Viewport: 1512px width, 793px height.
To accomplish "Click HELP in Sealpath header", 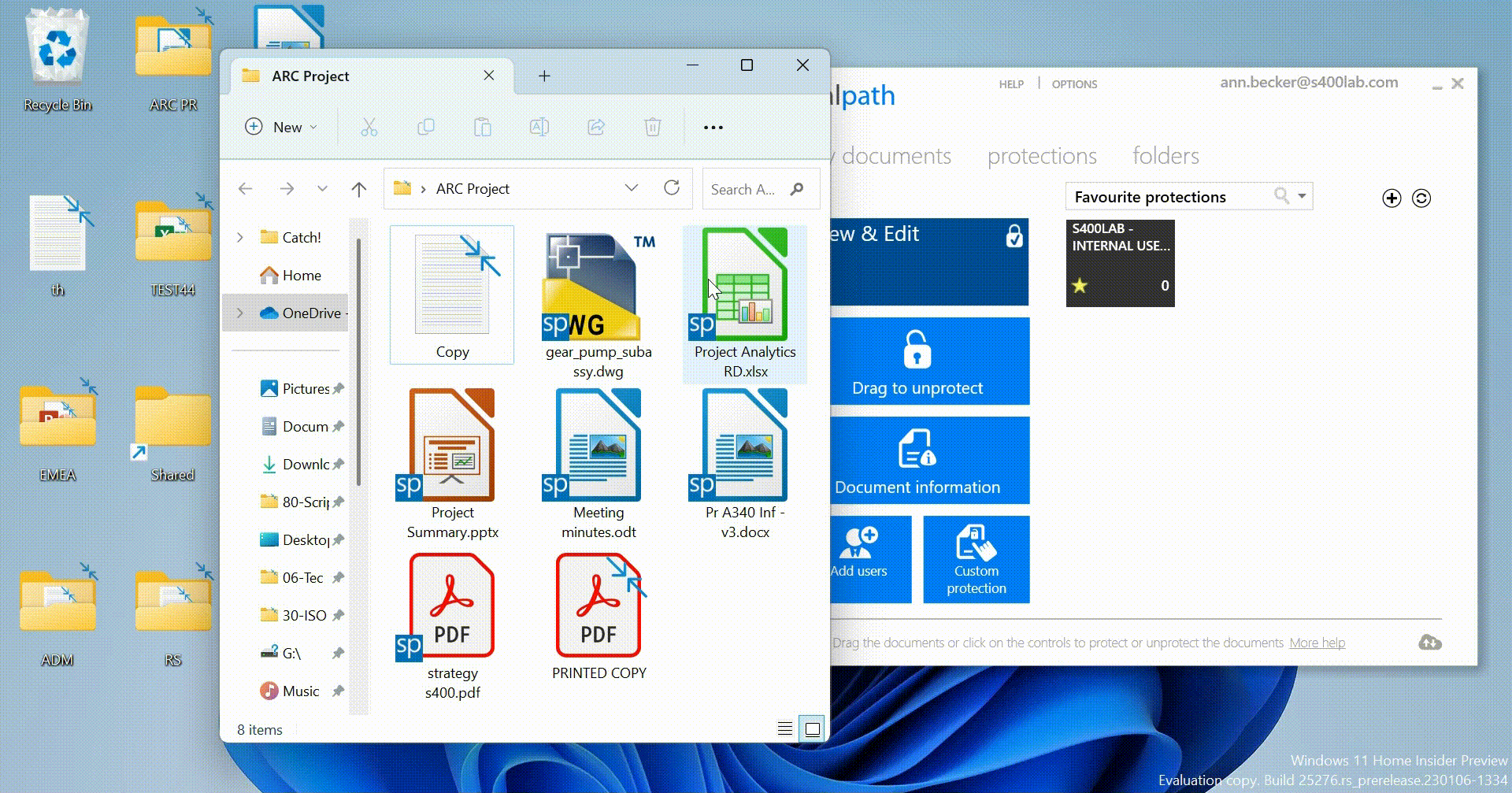I will click(x=1012, y=84).
